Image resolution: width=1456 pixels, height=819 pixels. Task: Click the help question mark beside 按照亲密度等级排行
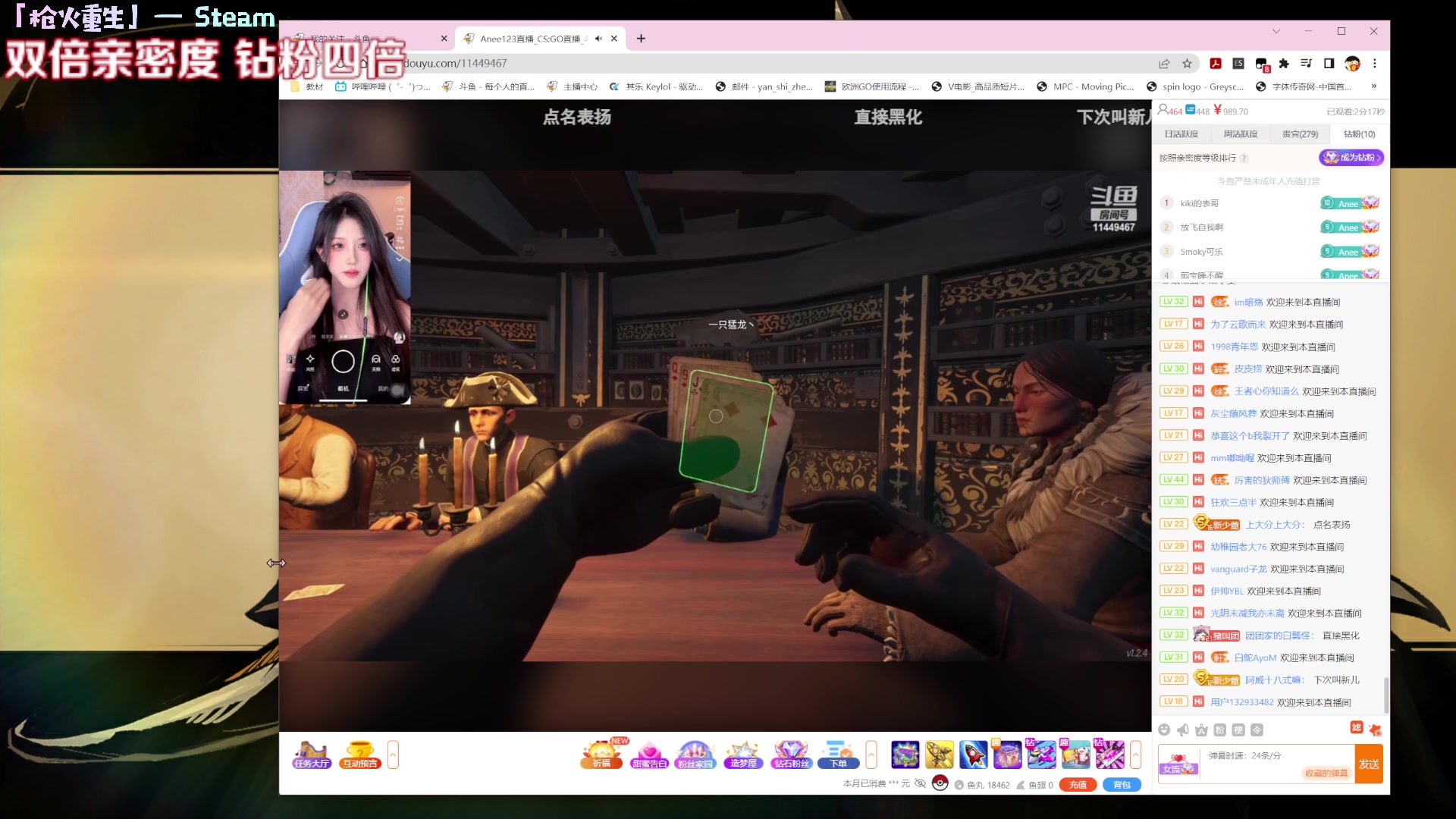coord(1244,158)
